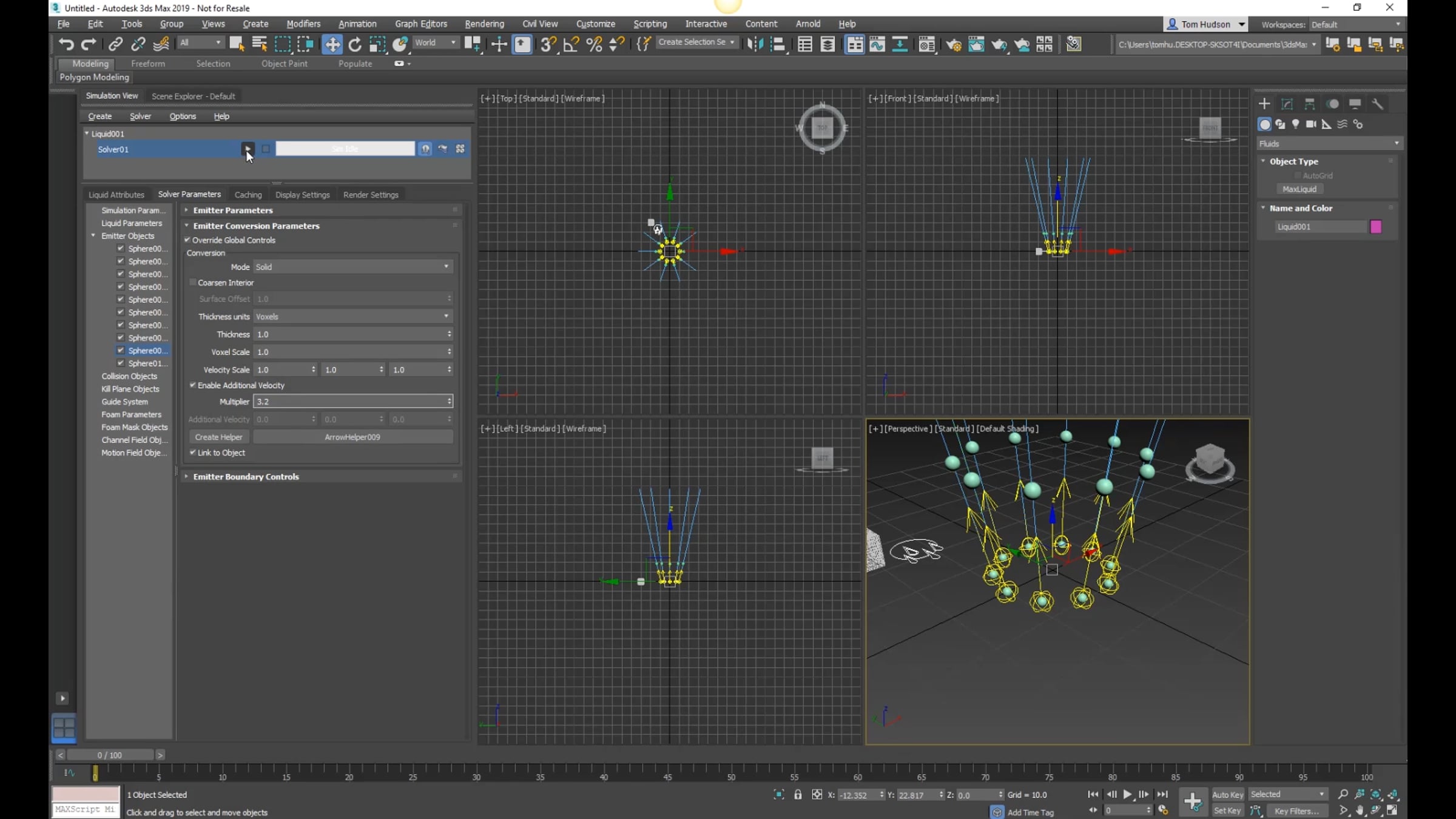Select the Select and Move tool
Screen dimensions: 1456x819
pyautogui.click(x=332, y=44)
